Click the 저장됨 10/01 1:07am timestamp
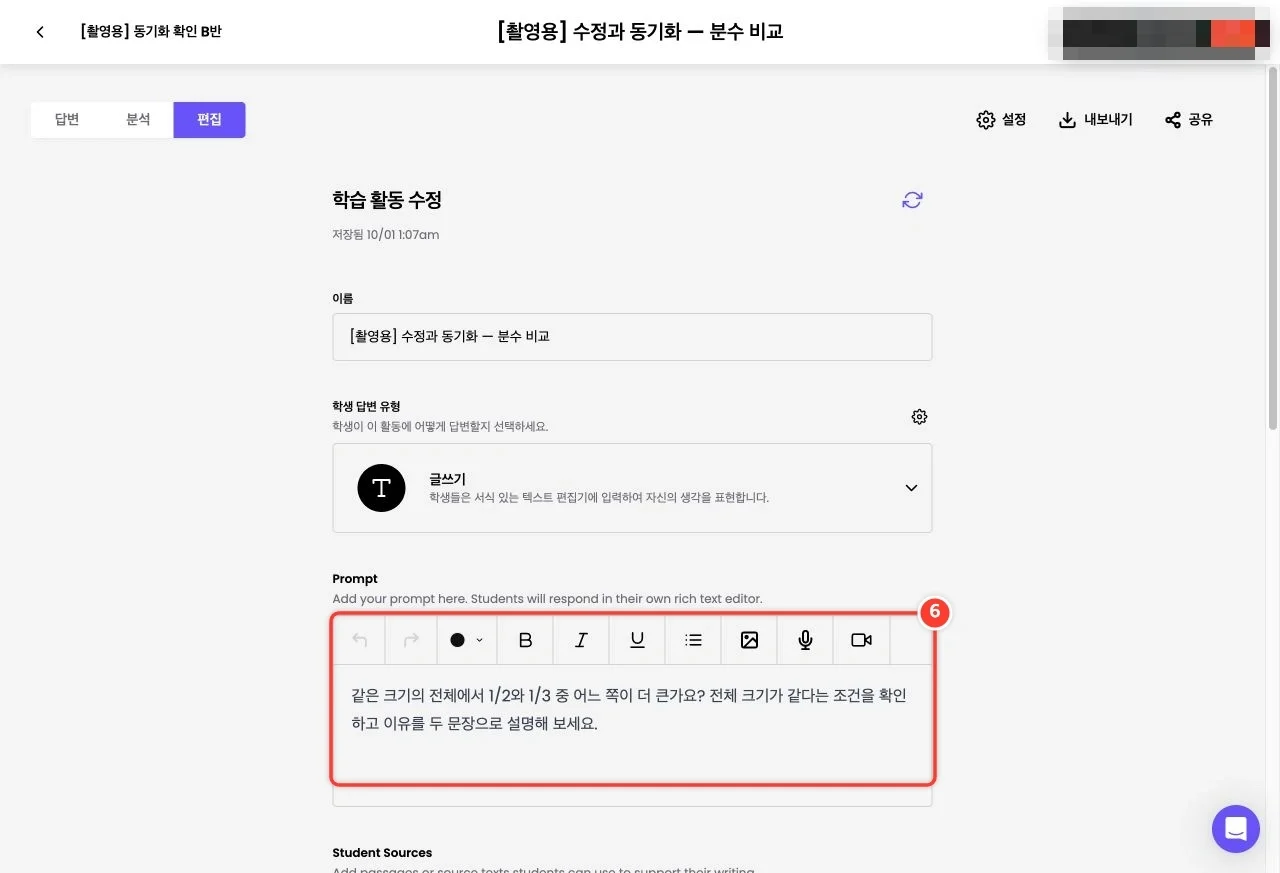This screenshot has width=1280, height=873. (x=385, y=235)
